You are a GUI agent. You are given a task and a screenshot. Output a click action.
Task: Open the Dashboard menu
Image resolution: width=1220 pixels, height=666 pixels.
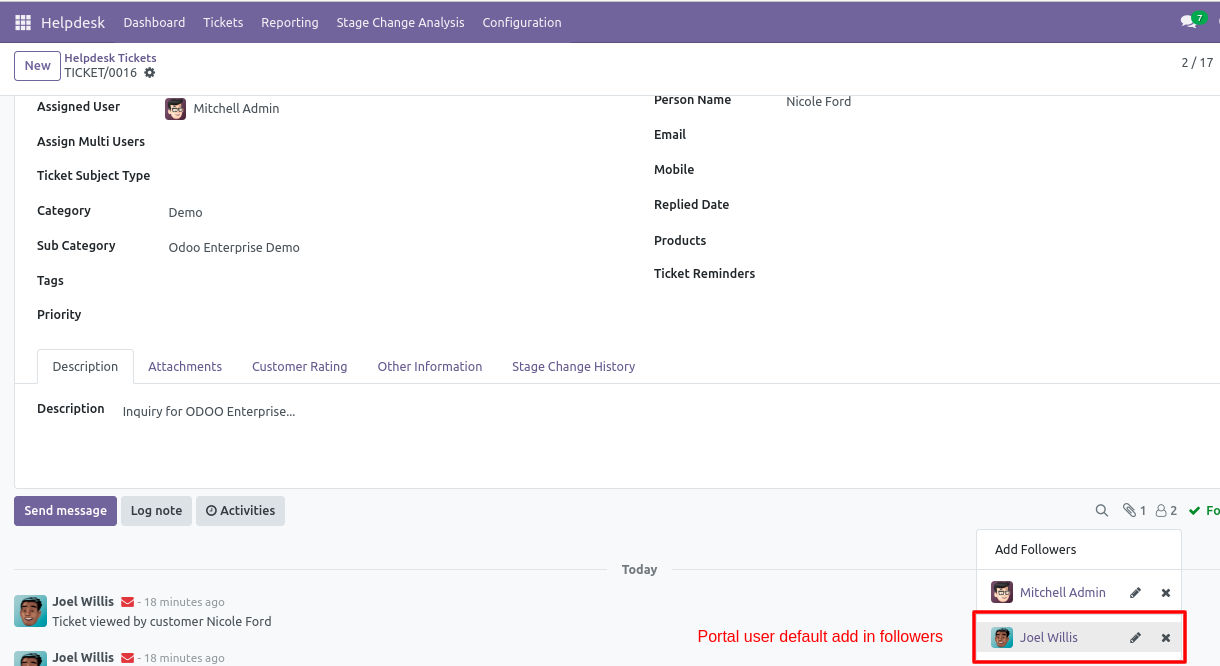[x=154, y=22]
